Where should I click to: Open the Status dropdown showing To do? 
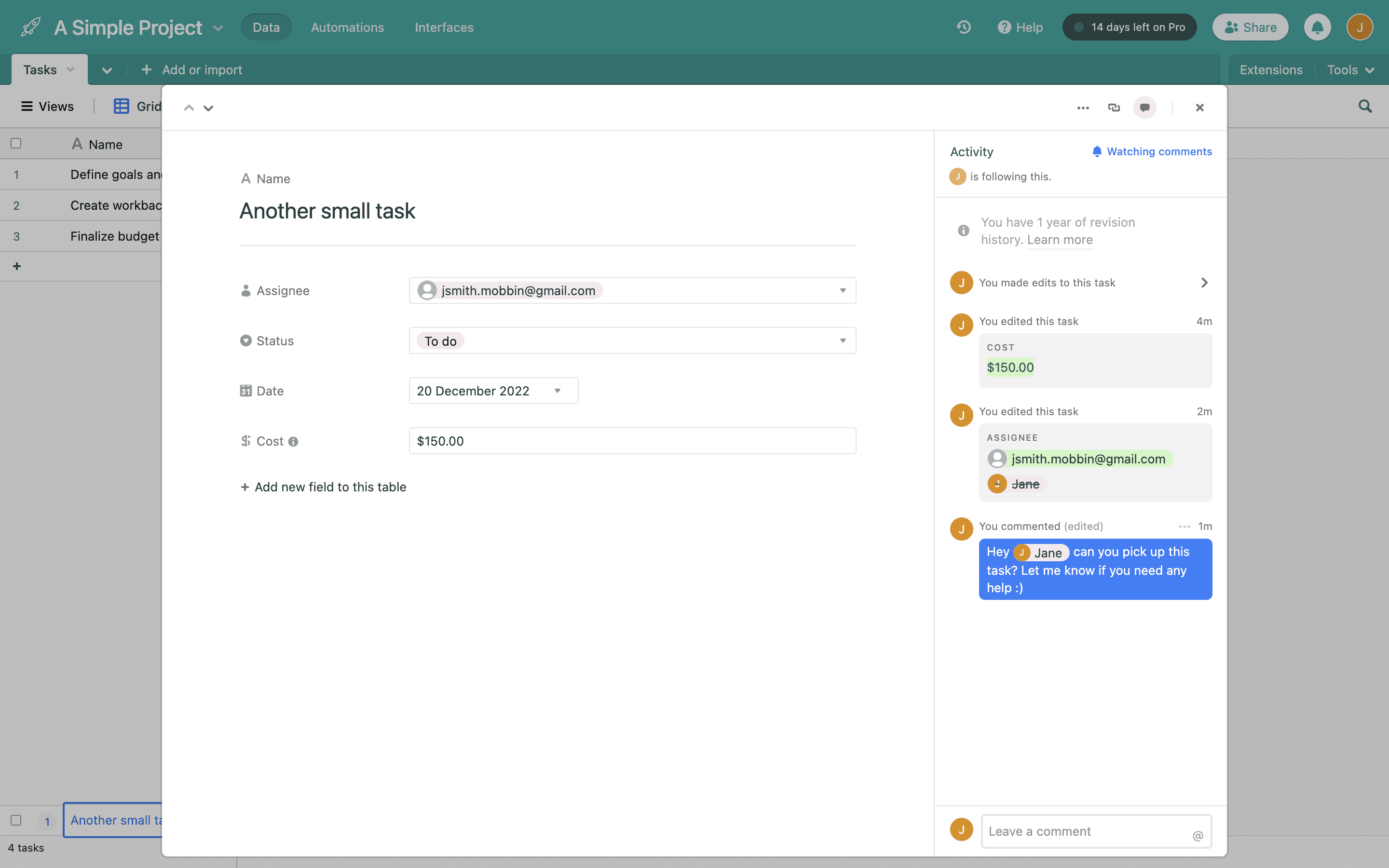click(x=843, y=341)
